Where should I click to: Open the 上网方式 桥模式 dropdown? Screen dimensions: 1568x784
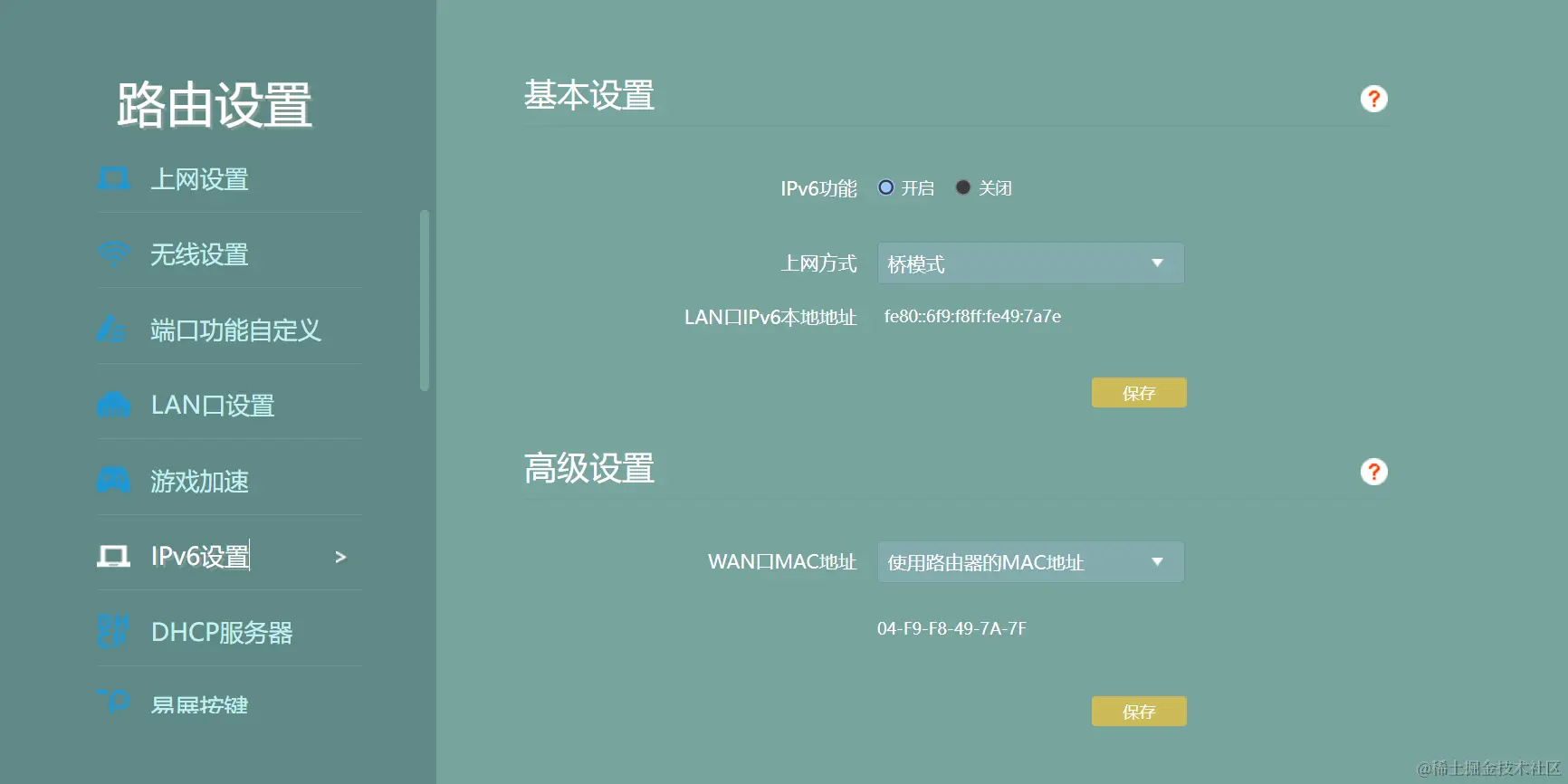point(1031,263)
